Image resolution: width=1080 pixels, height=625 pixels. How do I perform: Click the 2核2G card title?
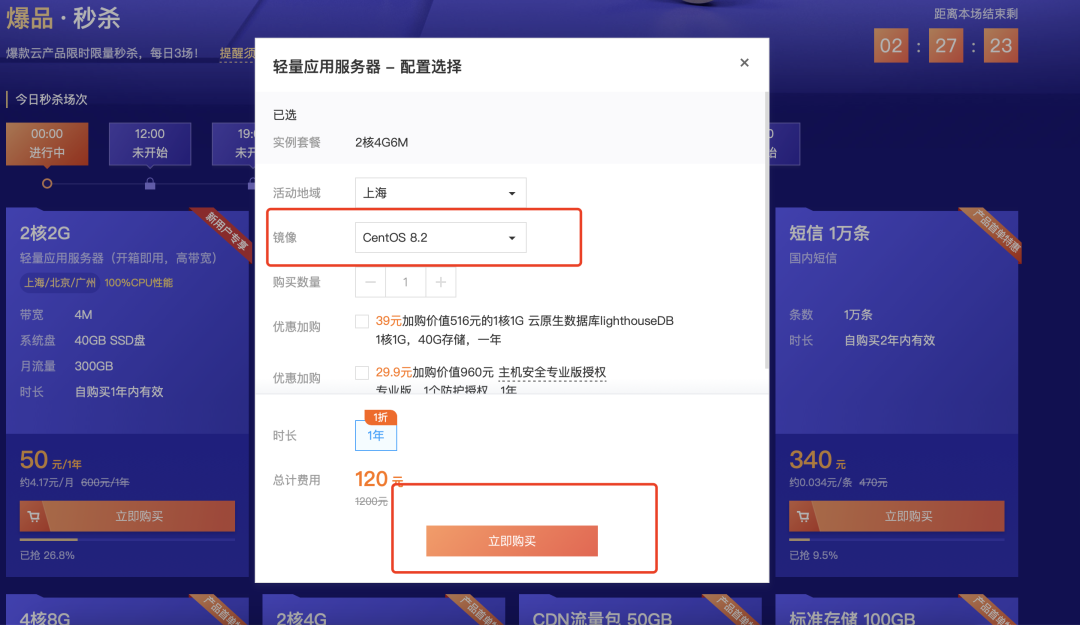(x=45, y=233)
